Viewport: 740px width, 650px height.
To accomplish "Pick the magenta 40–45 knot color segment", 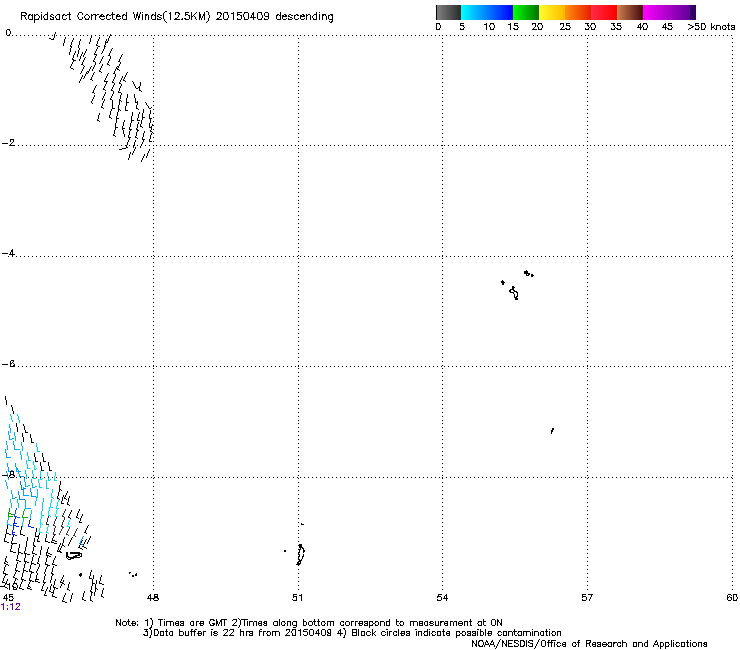I will (x=656, y=12).
